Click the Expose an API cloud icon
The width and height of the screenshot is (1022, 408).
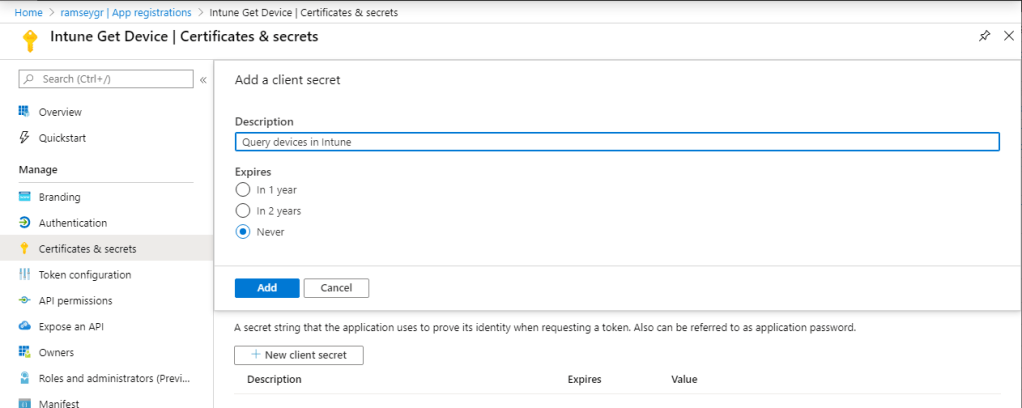(25, 327)
